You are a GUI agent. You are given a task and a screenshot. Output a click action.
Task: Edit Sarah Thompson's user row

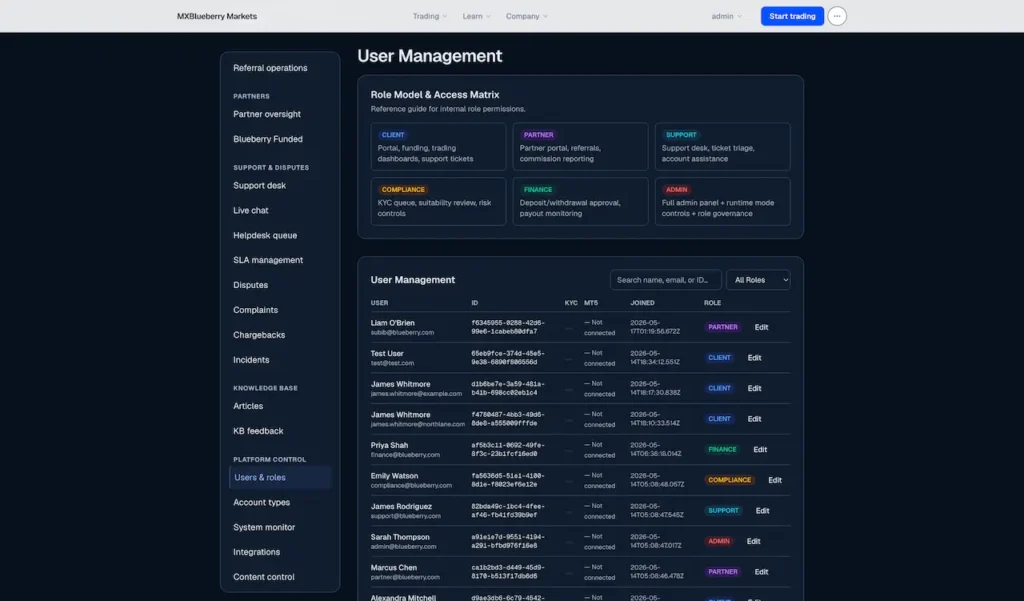(x=753, y=542)
